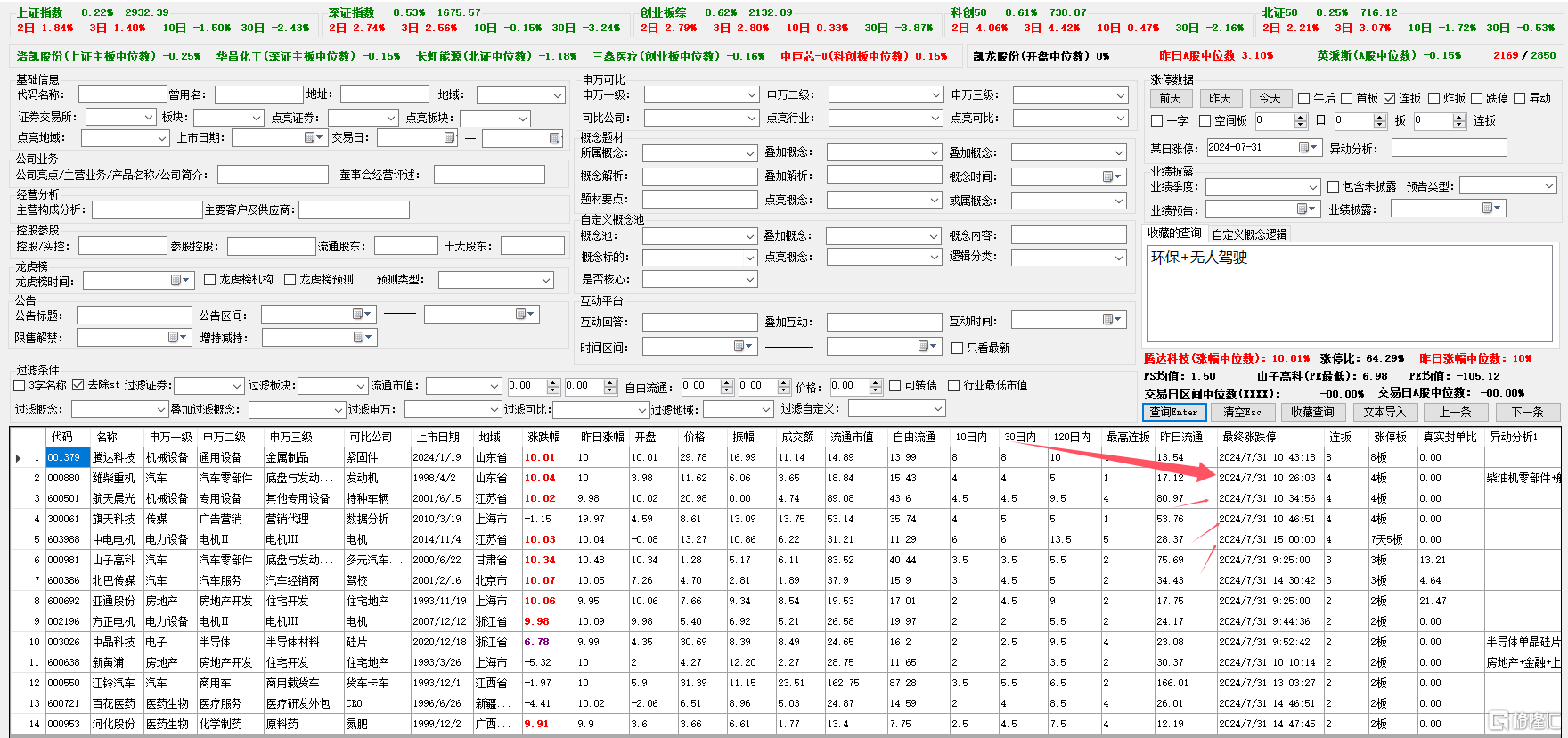1568x738 pixels.
Task: Open the 公告区间 start date calendar
Action: (361, 314)
